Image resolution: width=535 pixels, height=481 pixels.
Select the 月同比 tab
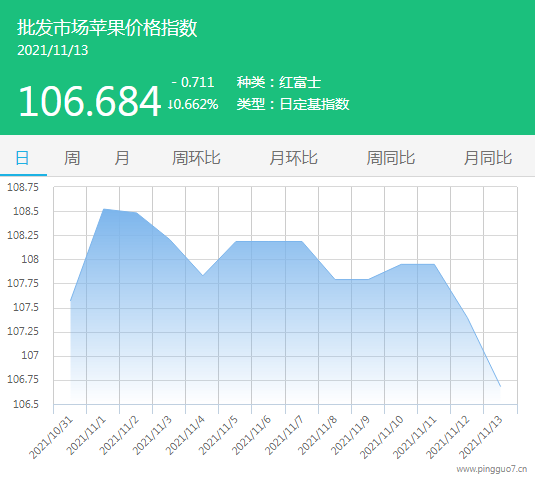(488, 158)
